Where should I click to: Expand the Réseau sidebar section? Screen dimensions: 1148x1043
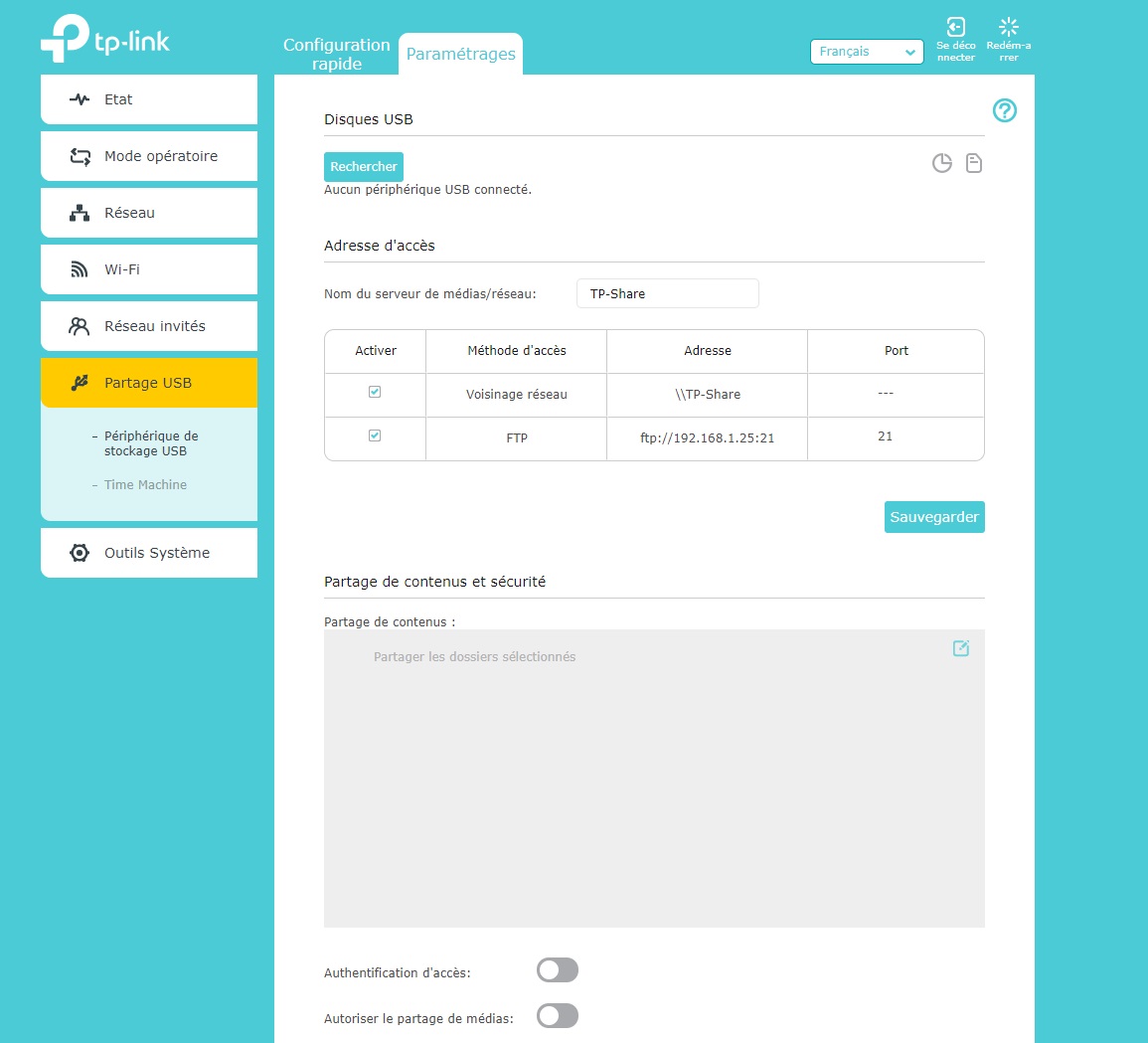point(148,213)
